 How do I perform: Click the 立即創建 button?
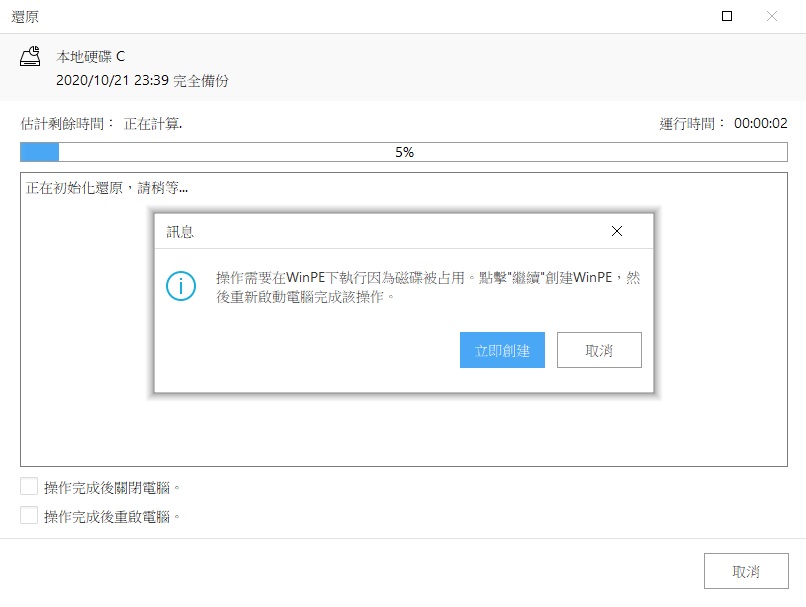[502, 350]
